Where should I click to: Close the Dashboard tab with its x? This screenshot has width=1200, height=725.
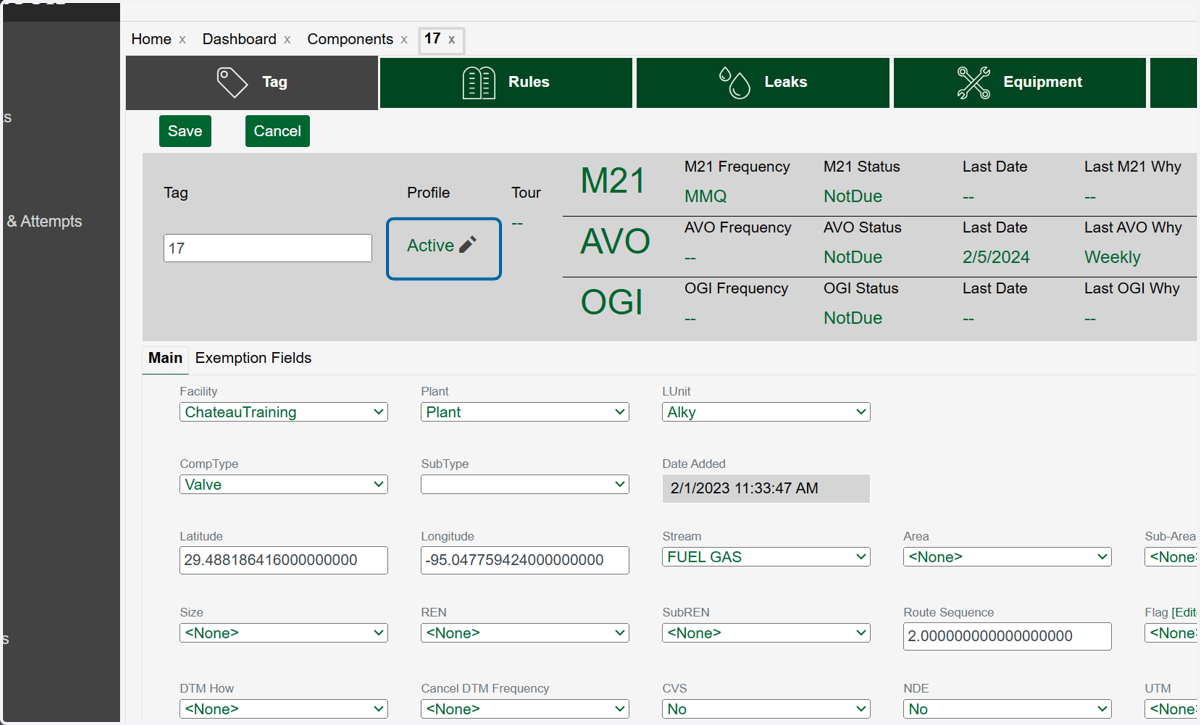click(x=287, y=40)
